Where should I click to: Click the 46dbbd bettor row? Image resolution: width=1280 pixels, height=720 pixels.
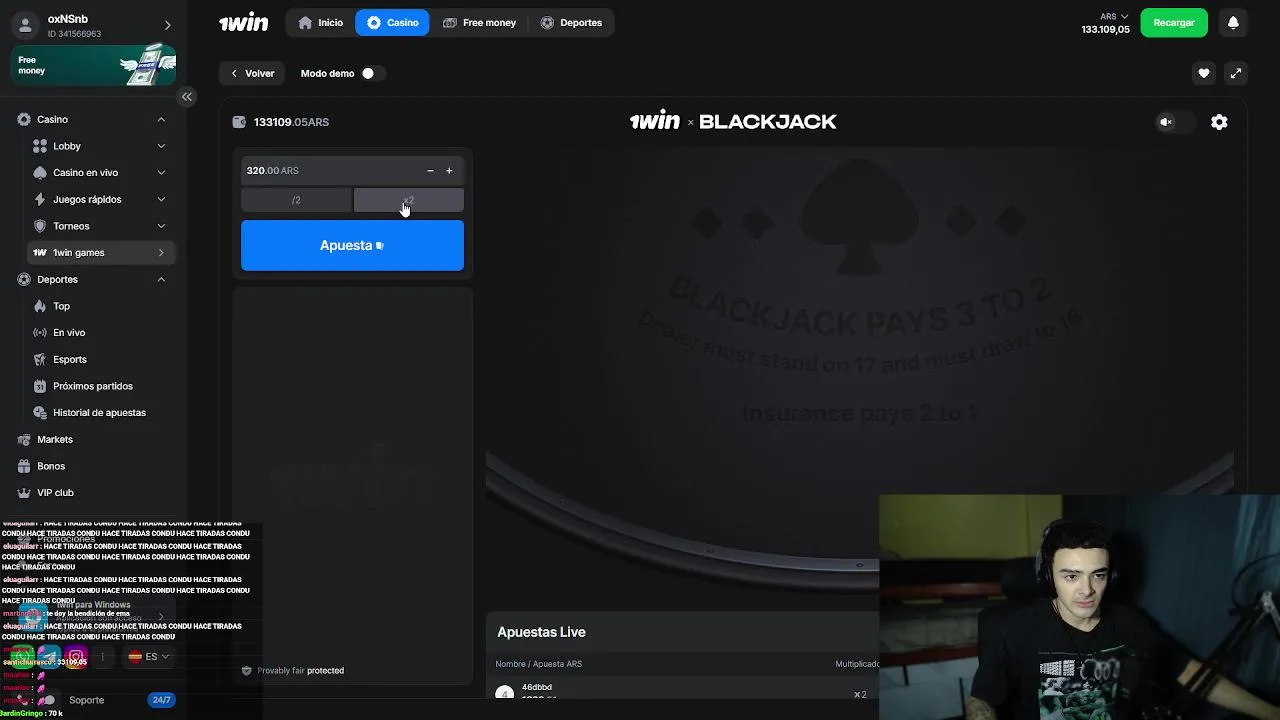680,693
